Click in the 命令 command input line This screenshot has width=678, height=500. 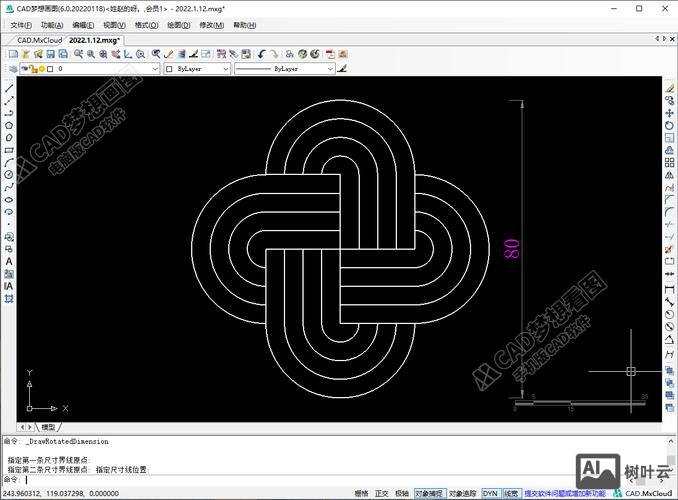click(x=300, y=479)
